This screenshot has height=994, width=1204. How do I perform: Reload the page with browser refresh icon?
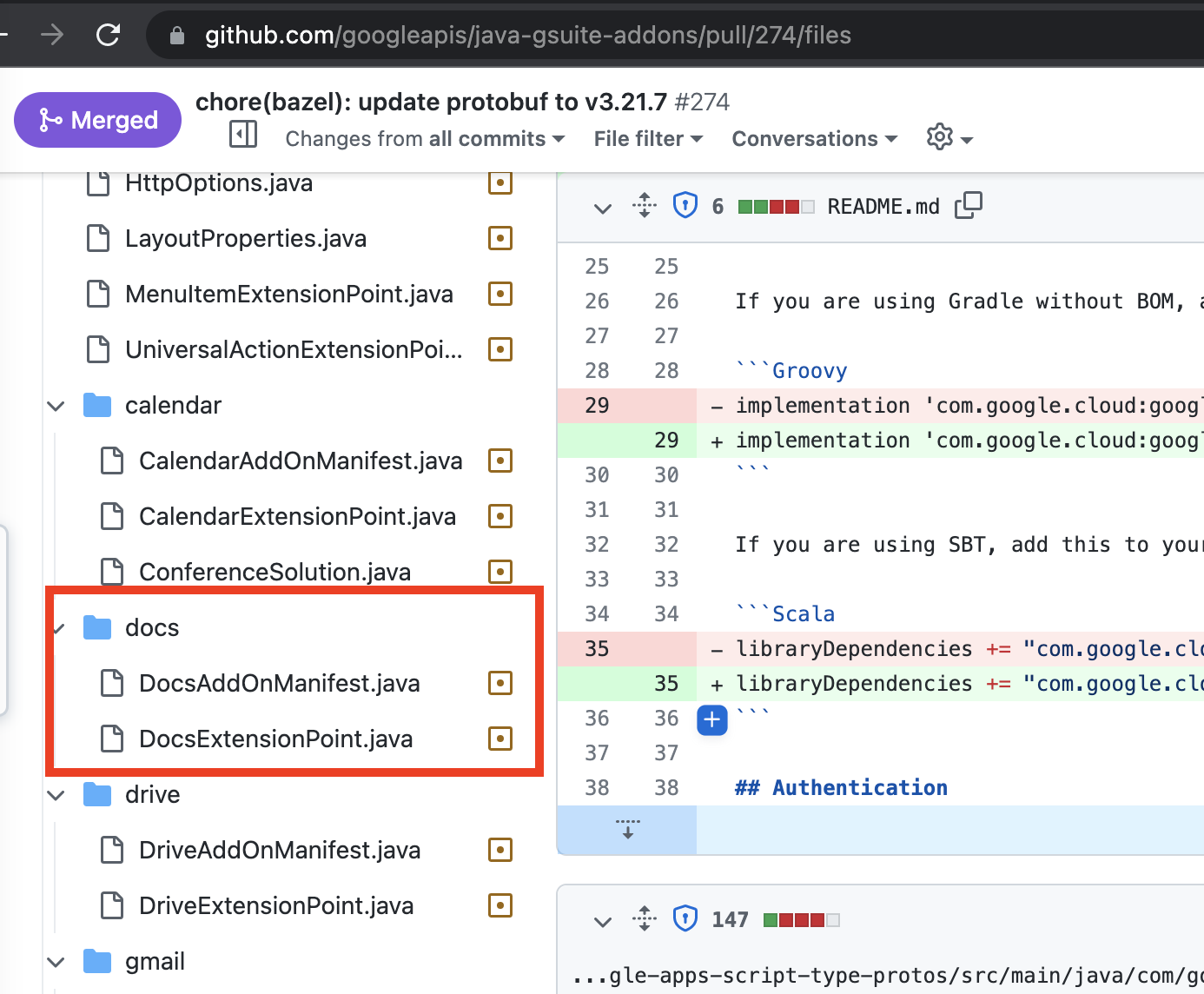click(x=108, y=35)
